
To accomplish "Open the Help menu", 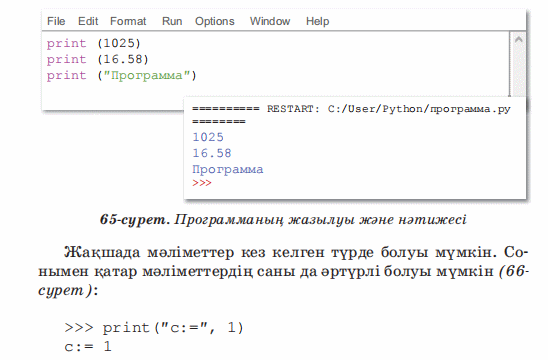I will (x=317, y=21).
